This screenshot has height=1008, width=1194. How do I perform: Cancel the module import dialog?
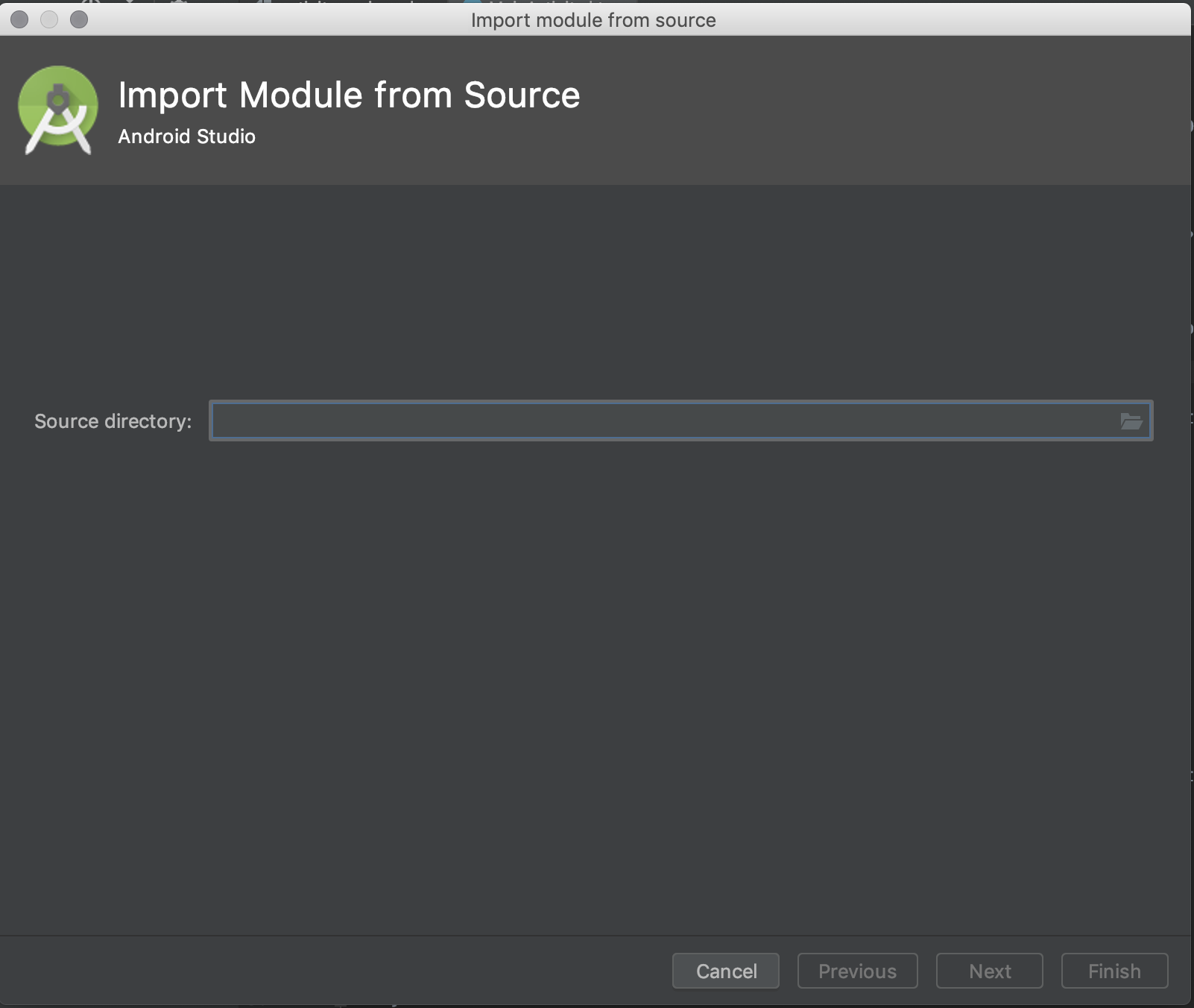tap(726, 971)
